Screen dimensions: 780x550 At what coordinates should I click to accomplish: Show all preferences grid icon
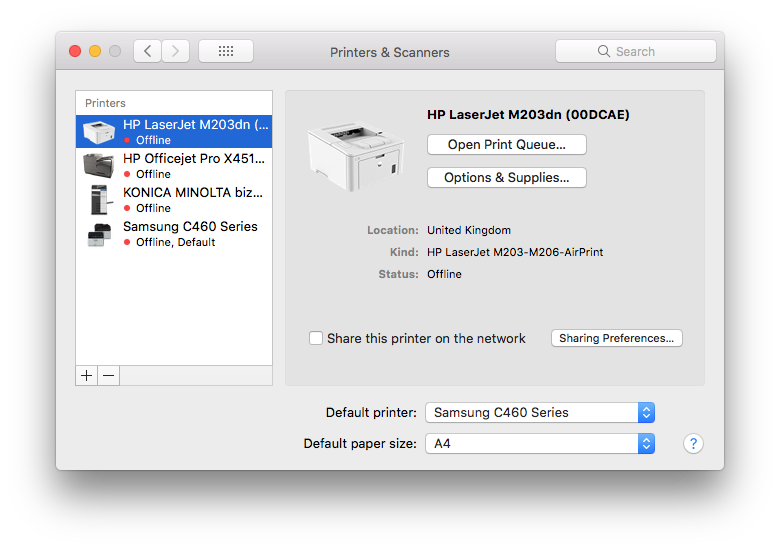pos(226,51)
